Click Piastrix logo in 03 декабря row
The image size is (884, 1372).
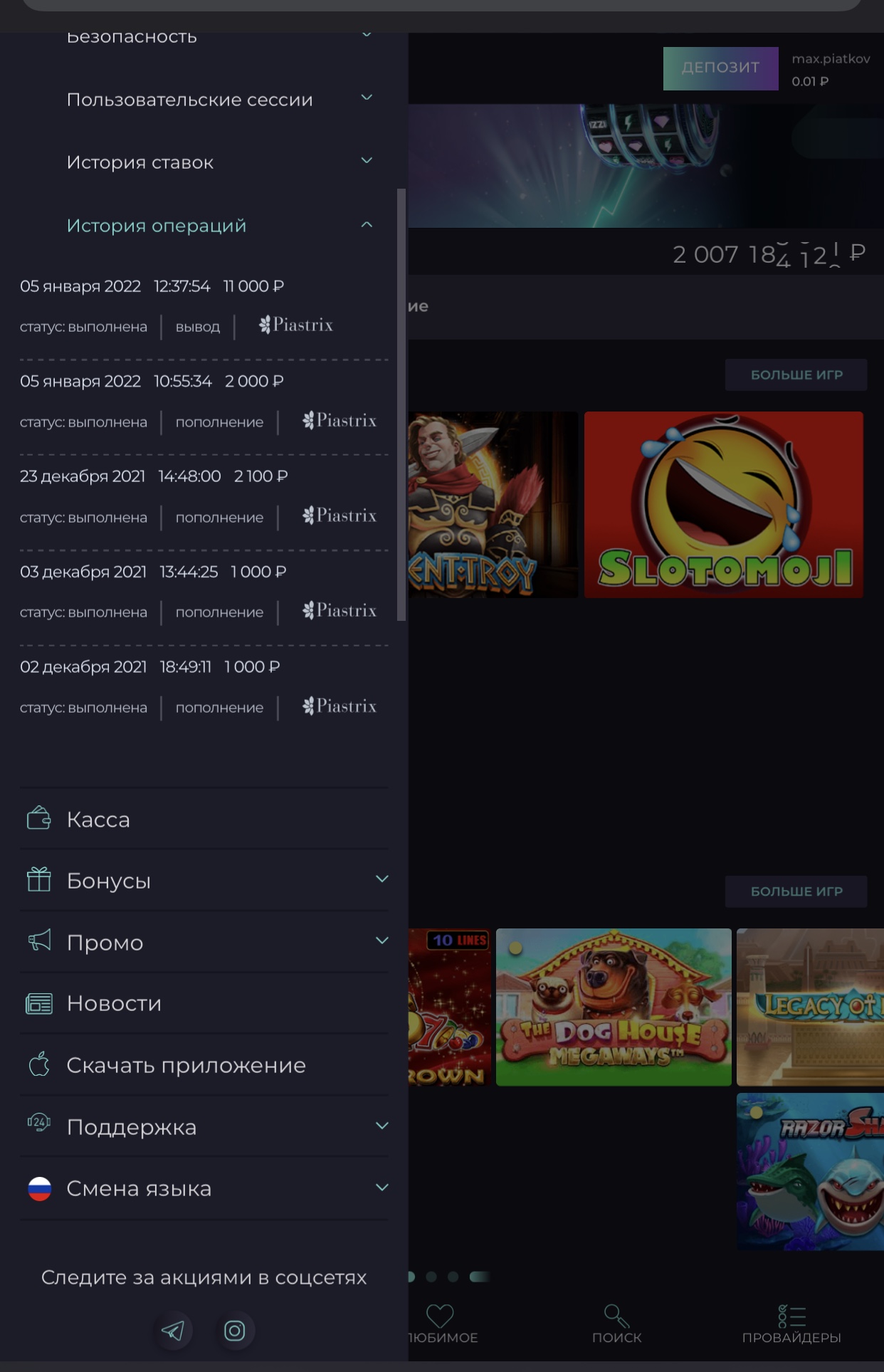[340, 611]
